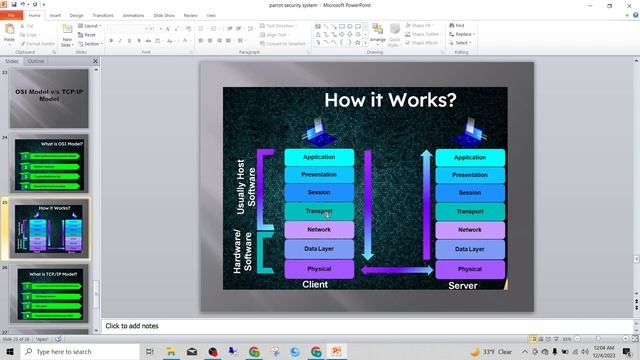
Task: Increase font size with grow font icon
Action: tap(168, 29)
